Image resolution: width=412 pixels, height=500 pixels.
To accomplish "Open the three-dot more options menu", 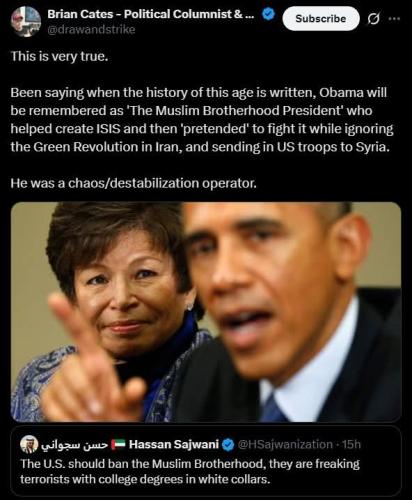I will pos(394,18).
